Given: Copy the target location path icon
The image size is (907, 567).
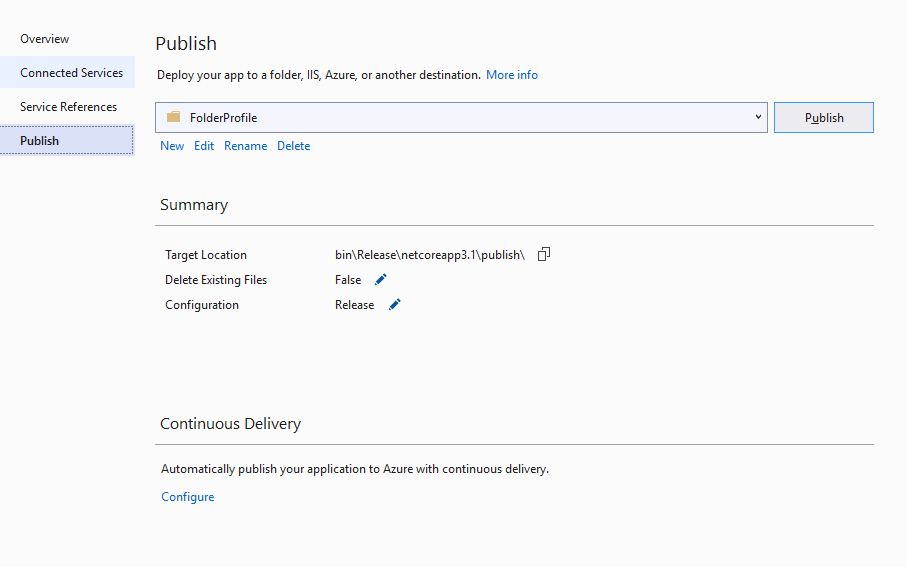Looking at the screenshot, I should tap(544, 254).
